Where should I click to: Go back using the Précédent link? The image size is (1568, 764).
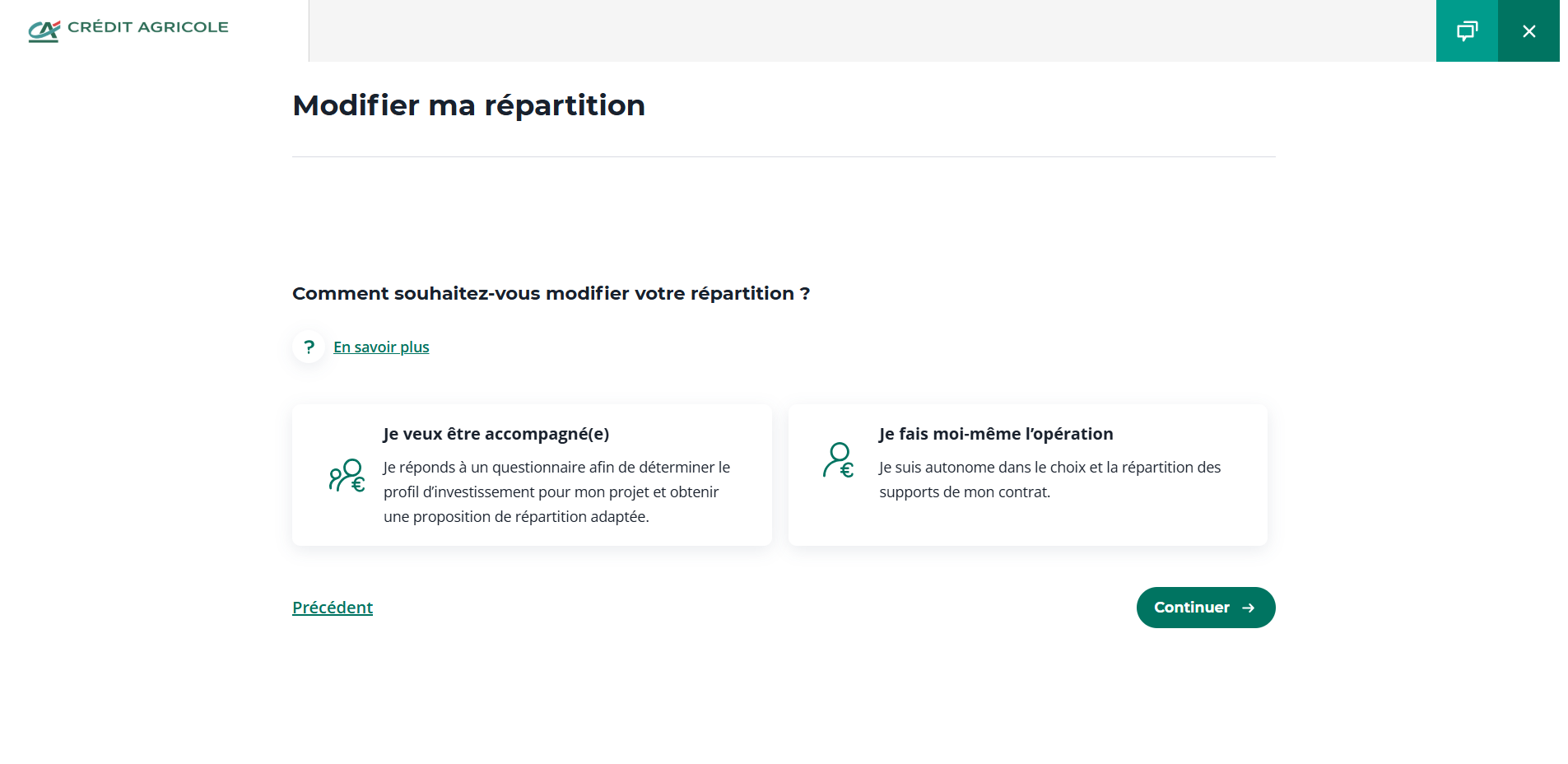tap(333, 608)
